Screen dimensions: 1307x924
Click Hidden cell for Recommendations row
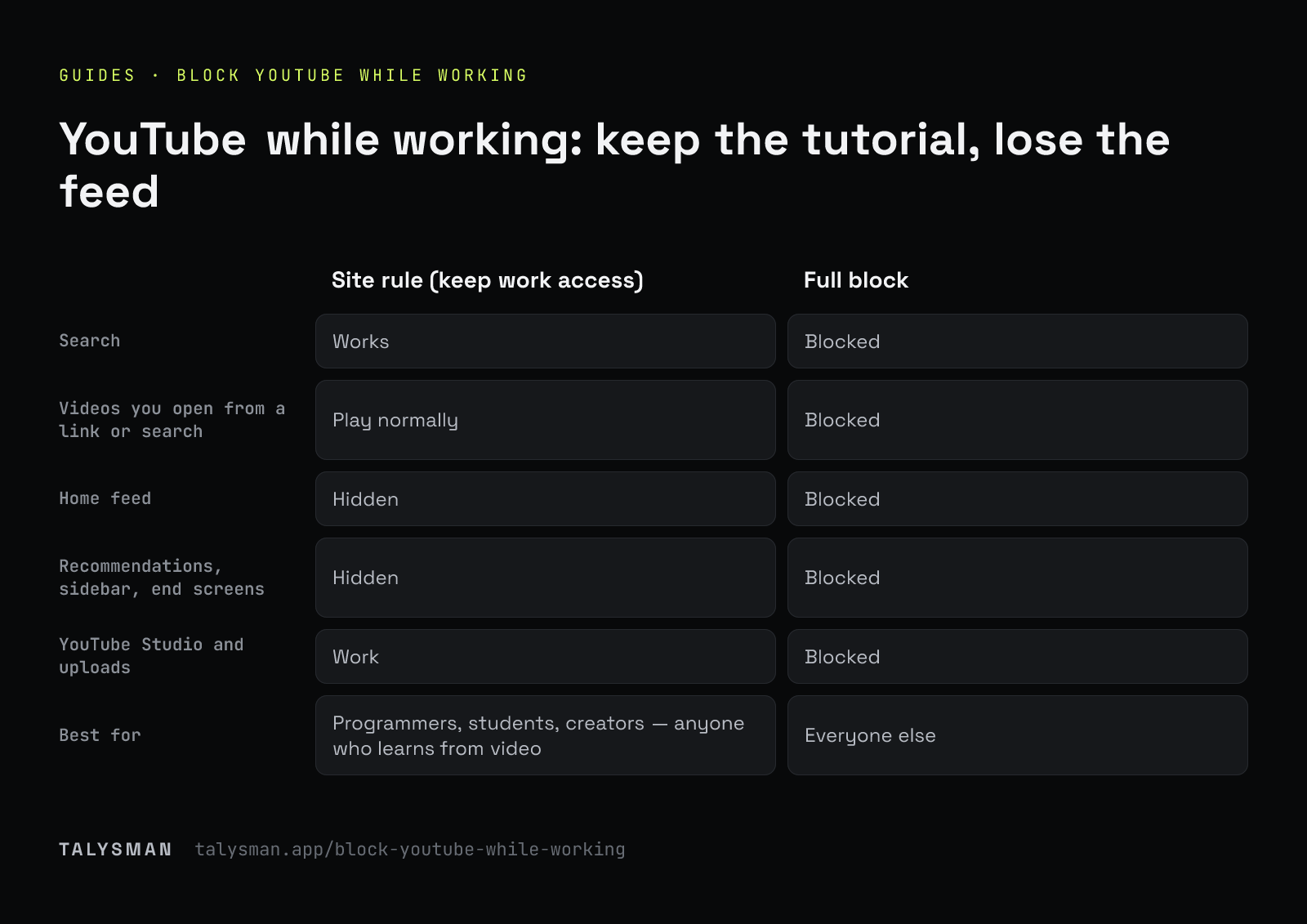click(x=546, y=578)
